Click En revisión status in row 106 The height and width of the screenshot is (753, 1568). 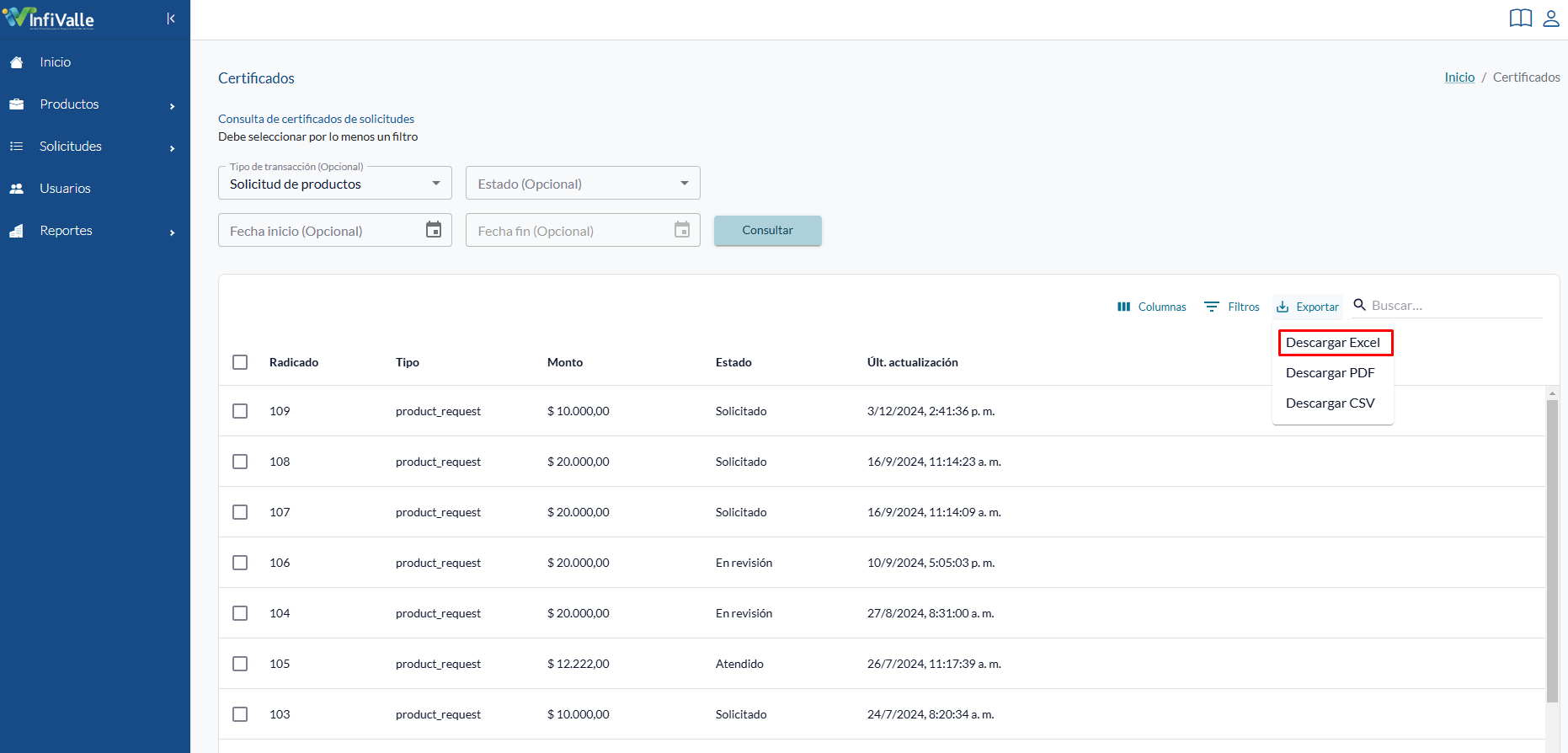(744, 563)
